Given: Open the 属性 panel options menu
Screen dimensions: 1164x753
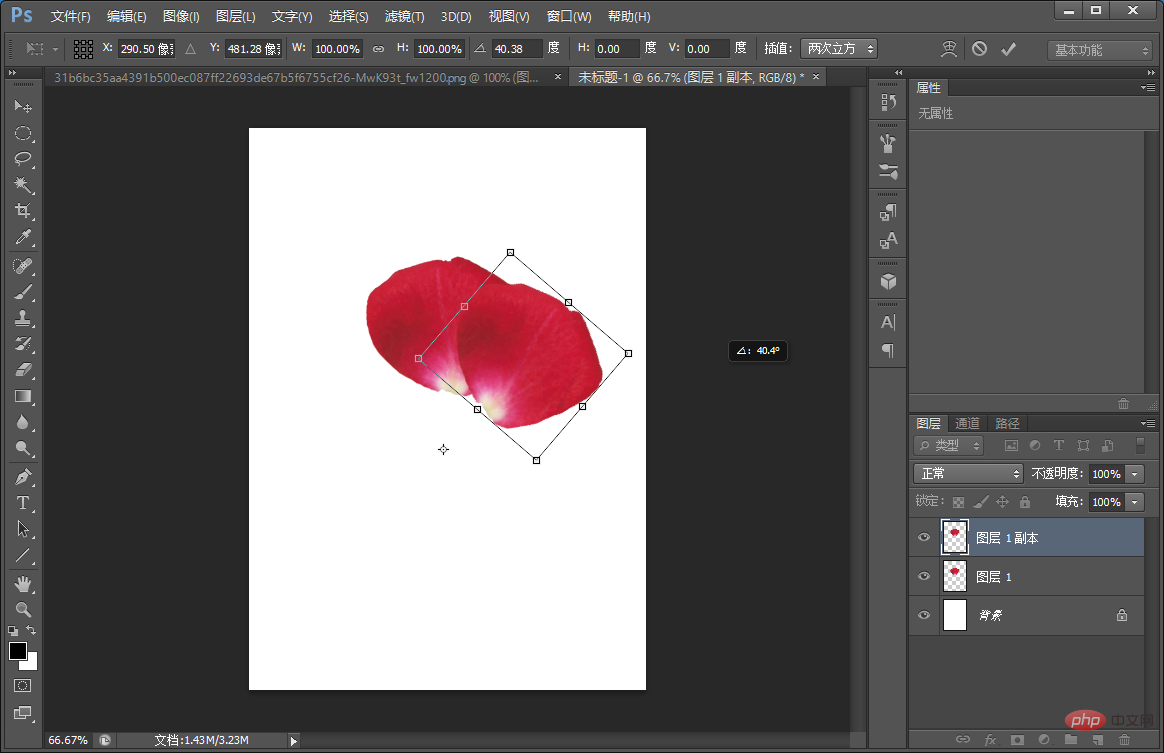Looking at the screenshot, I should [1148, 88].
